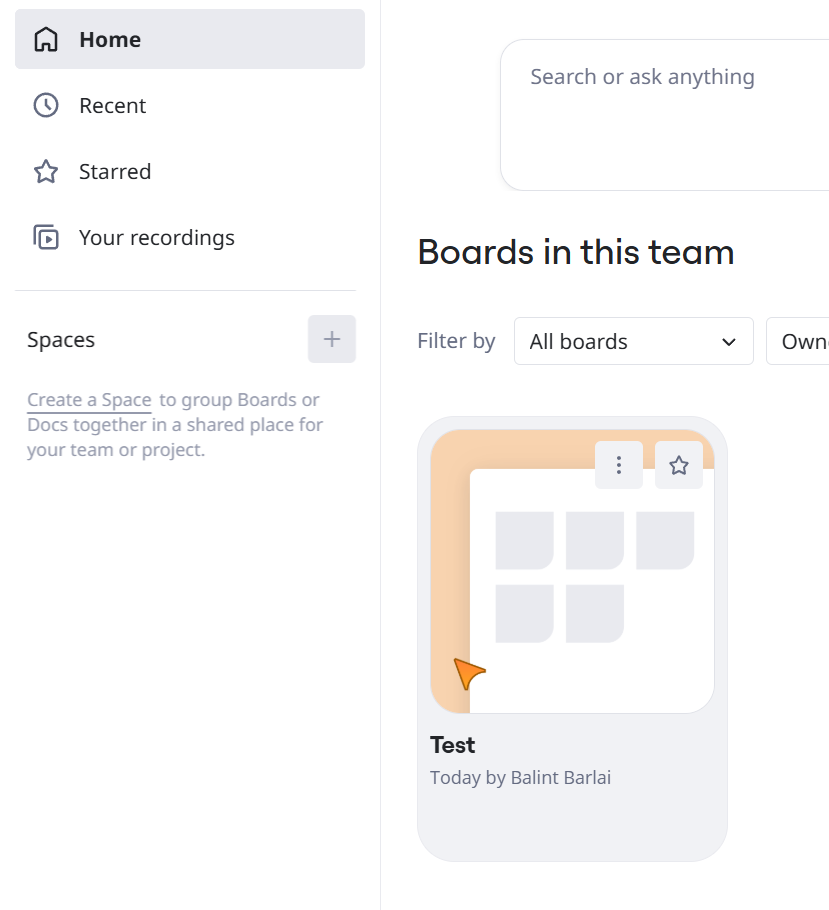
Task: Open the Test board title
Action: point(452,745)
